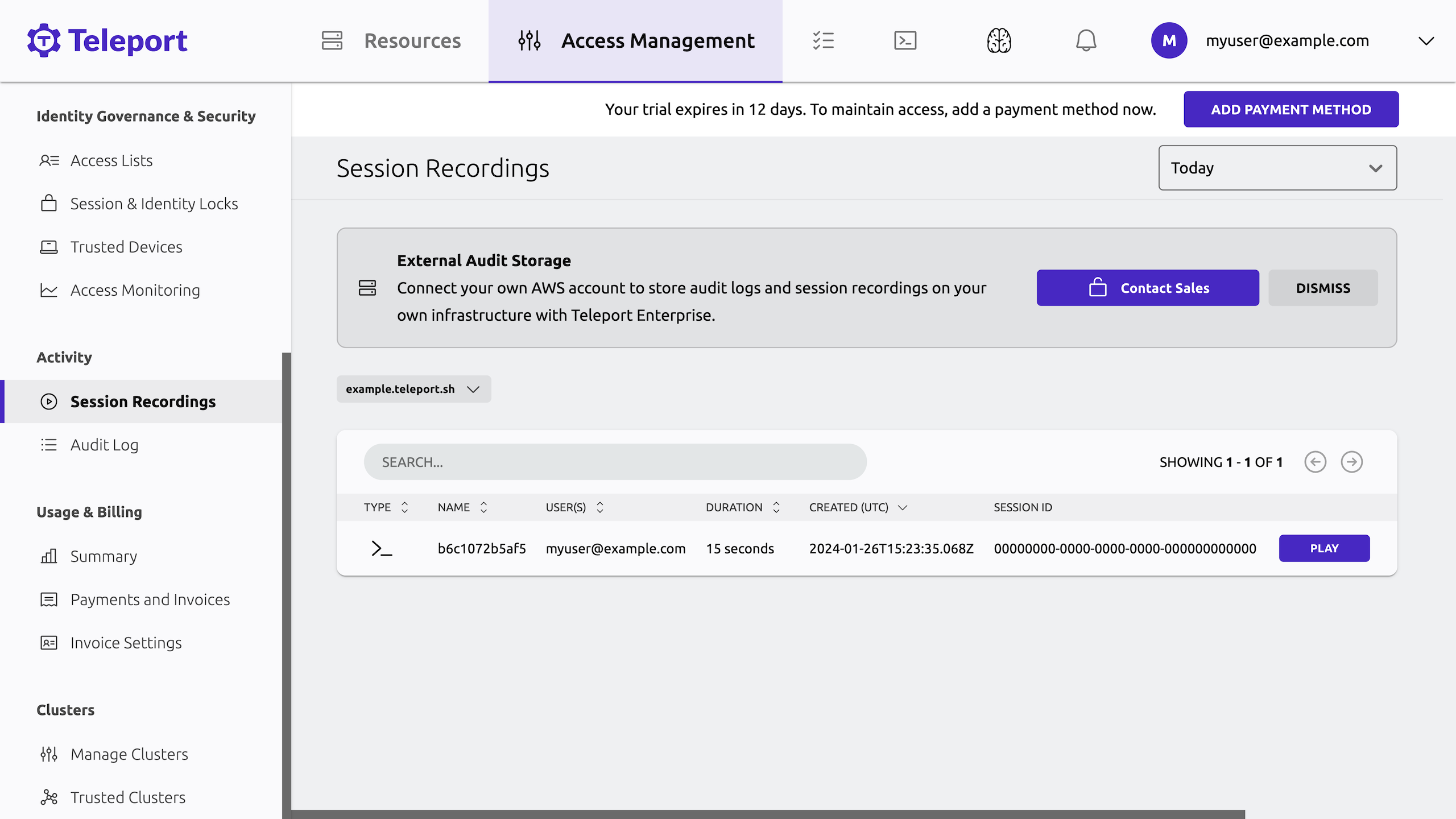Screen dimensions: 1456x819
Task: Open Audit Log in sidebar
Action: tap(104, 445)
